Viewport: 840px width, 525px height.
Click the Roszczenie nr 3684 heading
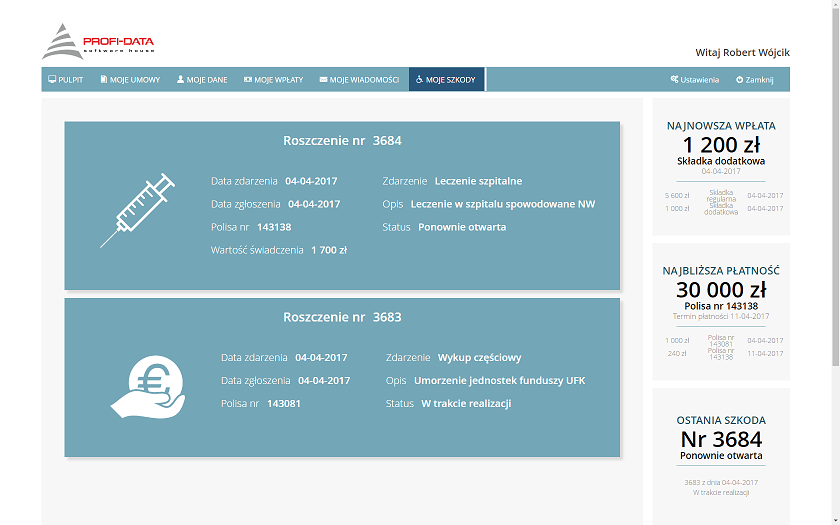(x=342, y=140)
